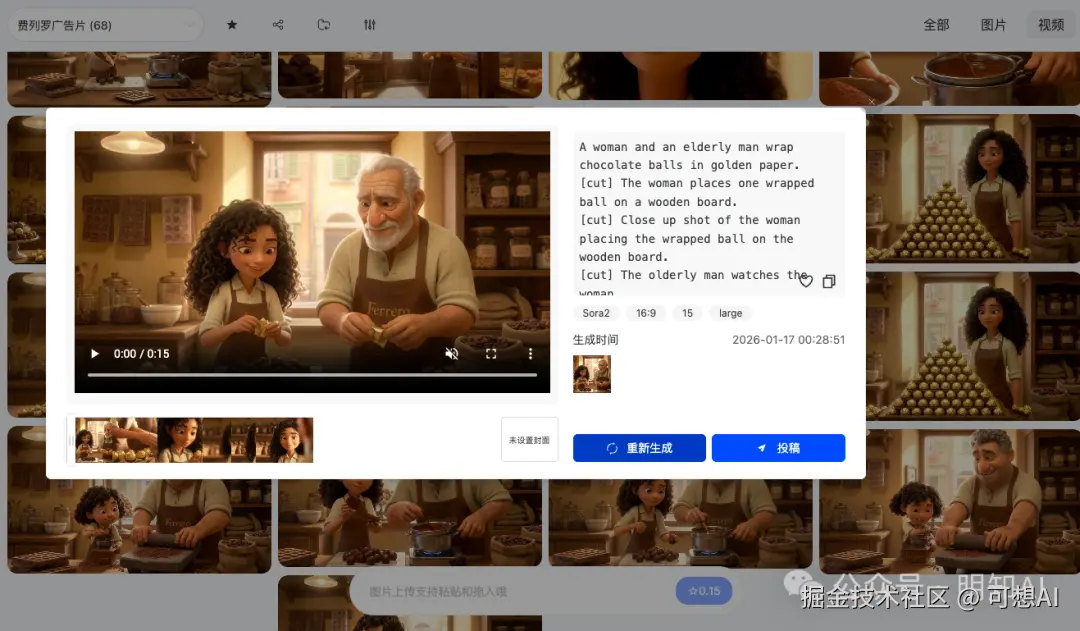Image resolution: width=1080 pixels, height=631 pixels.
Task: Click the 投稿 submit button
Action: tap(778, 448)
